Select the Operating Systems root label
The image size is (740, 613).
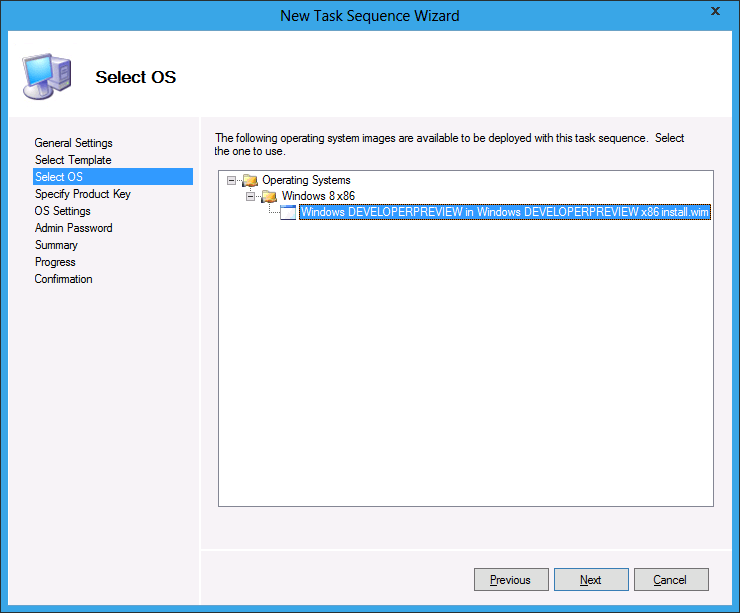(306, 180)
